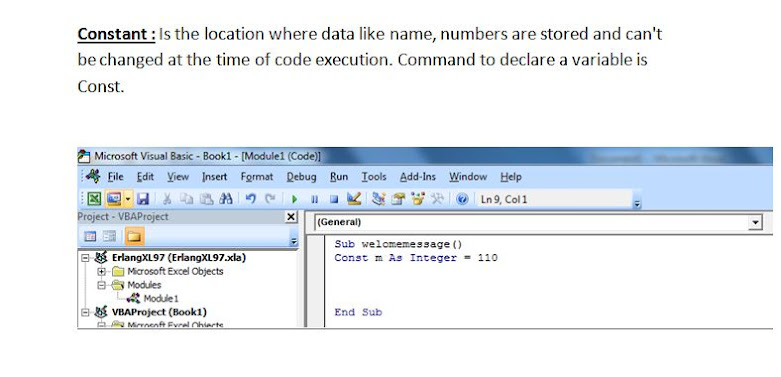This screenshot has width=781, height=377.
Task: Click the Cut scissors icon
Action: point(167,199)
